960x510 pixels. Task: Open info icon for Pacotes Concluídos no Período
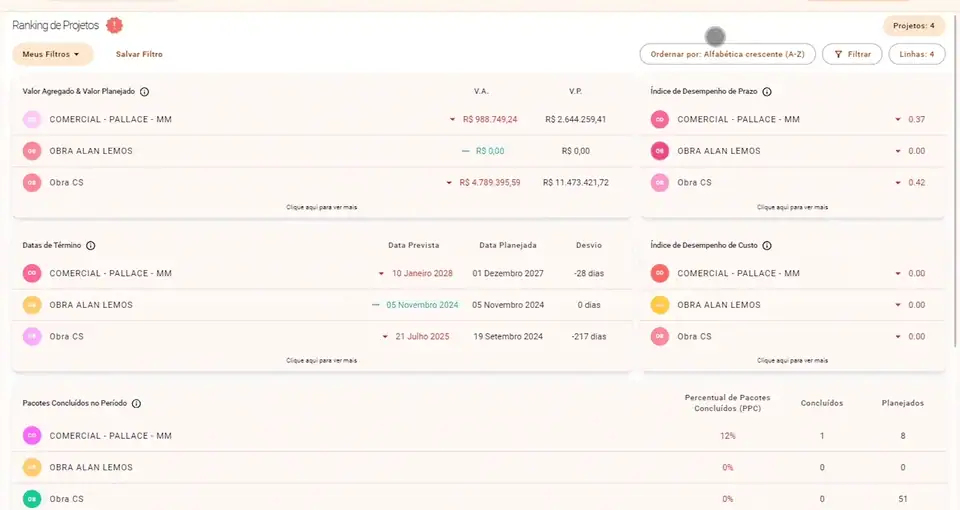(137, 403)
